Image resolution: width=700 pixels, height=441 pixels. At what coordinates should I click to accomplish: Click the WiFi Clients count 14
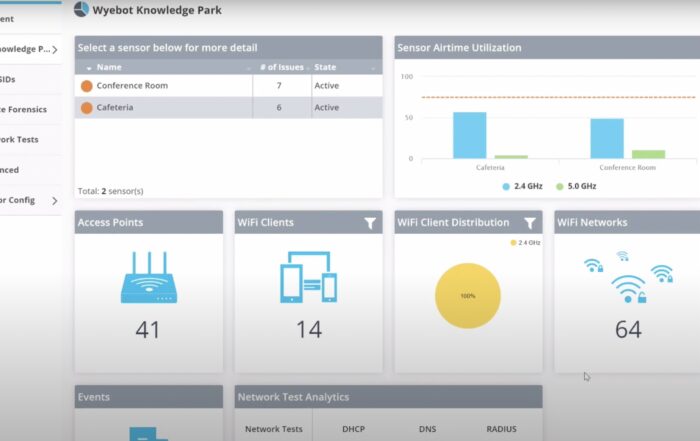(x=309, y=330)
